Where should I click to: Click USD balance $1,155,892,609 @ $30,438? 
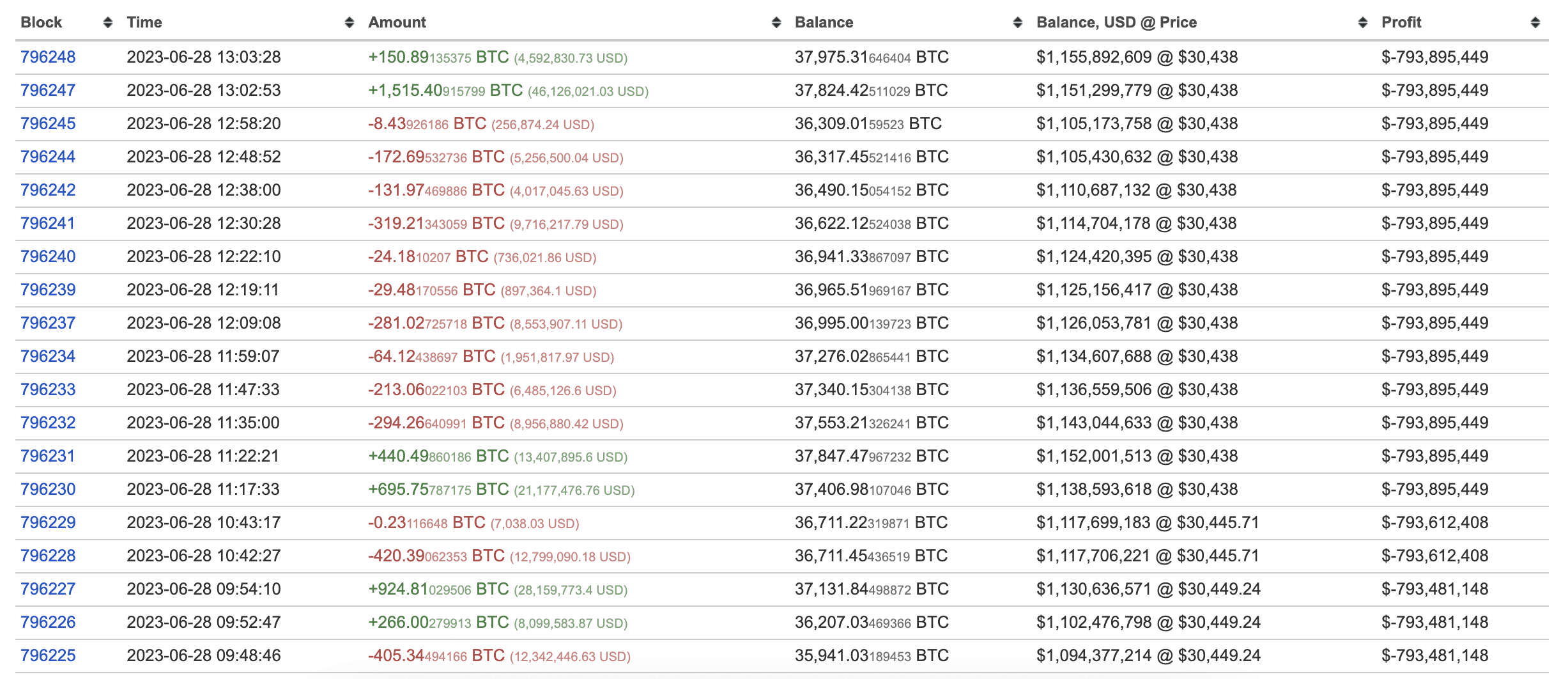click(1137, 57)
